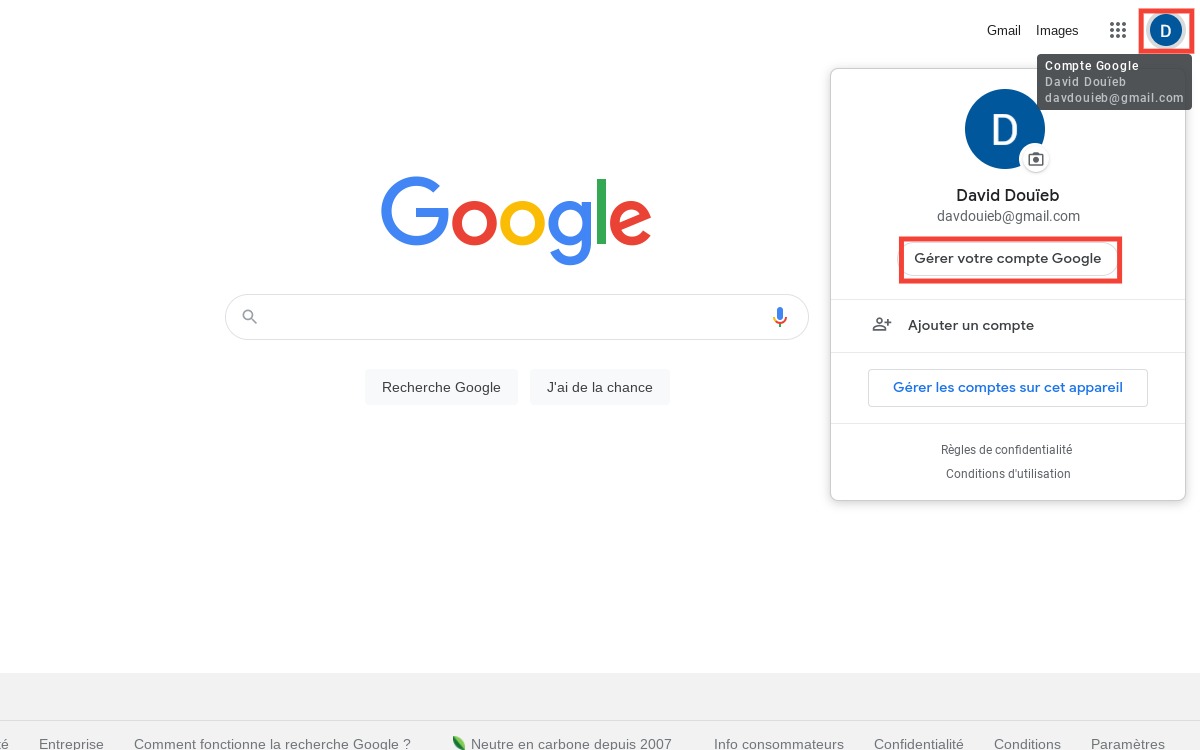The height and width of the screenshot is (750, 1200).
Task: Click the add-person icon beside Ajouter un compte
Action: tap(881, 325)
